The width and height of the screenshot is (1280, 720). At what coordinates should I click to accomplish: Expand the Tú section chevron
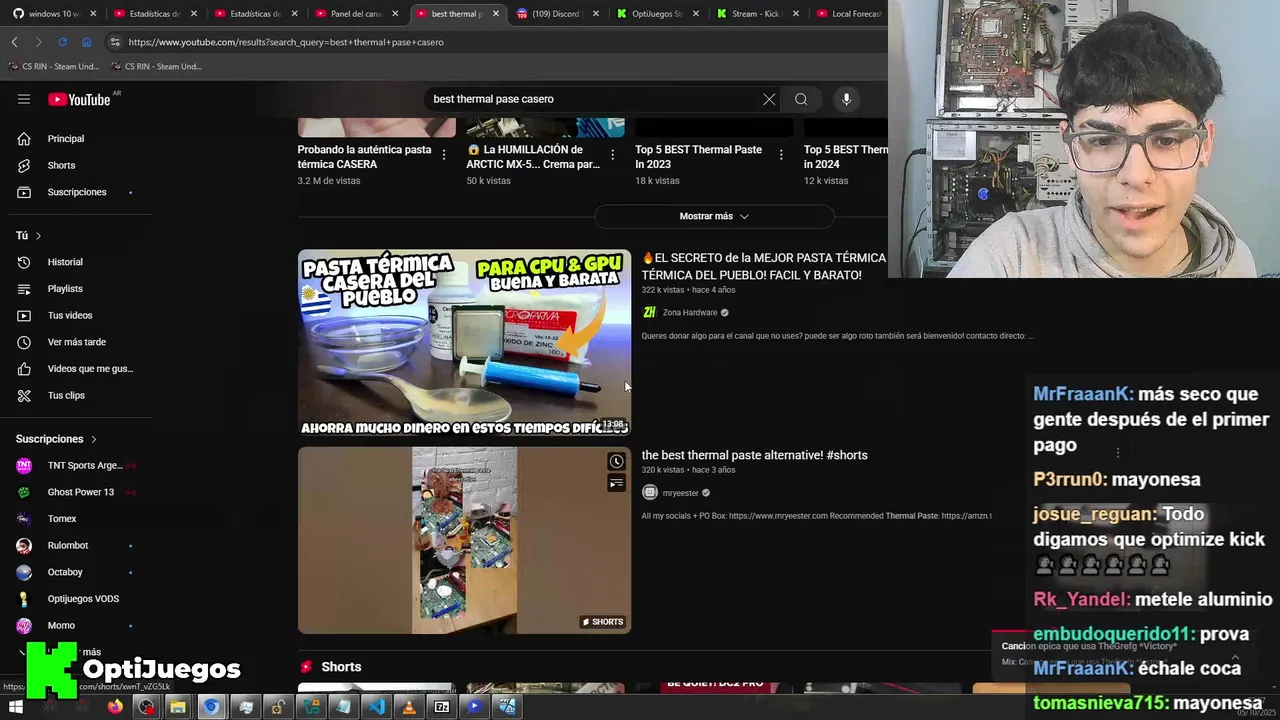tap(38, 235)
